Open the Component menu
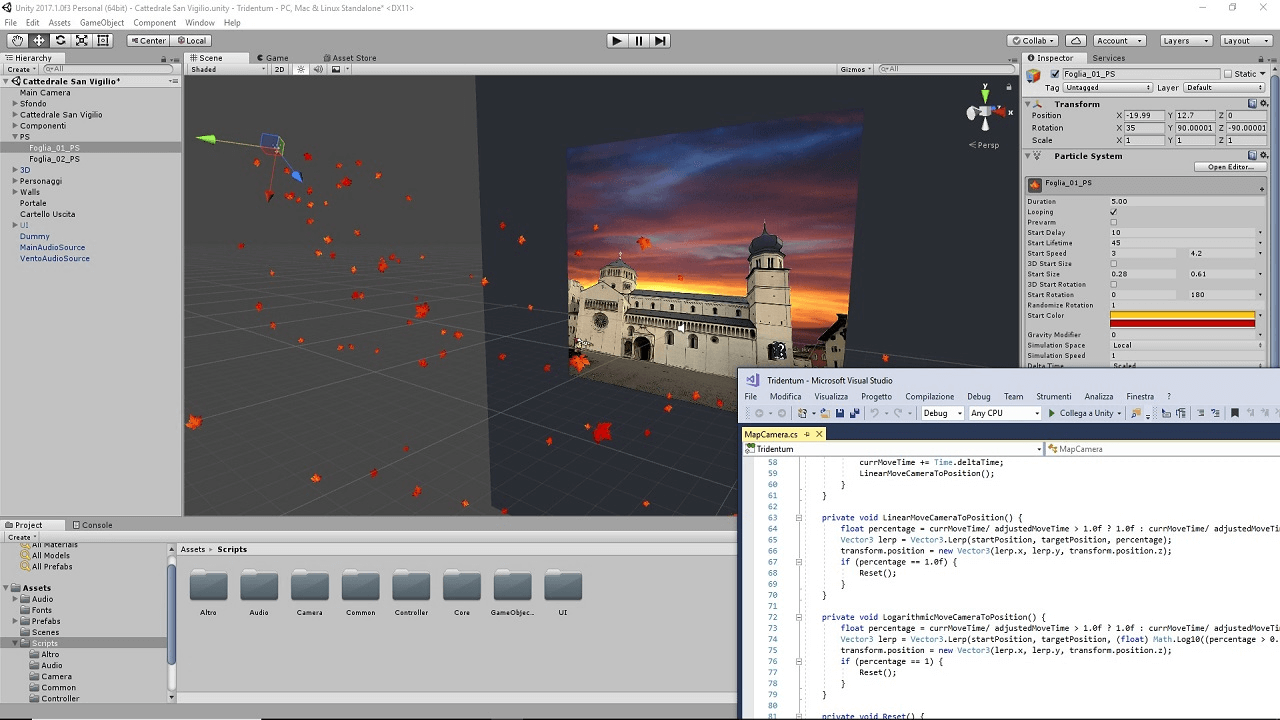The height and width of the screenshot is (720, 1280). 154,23
